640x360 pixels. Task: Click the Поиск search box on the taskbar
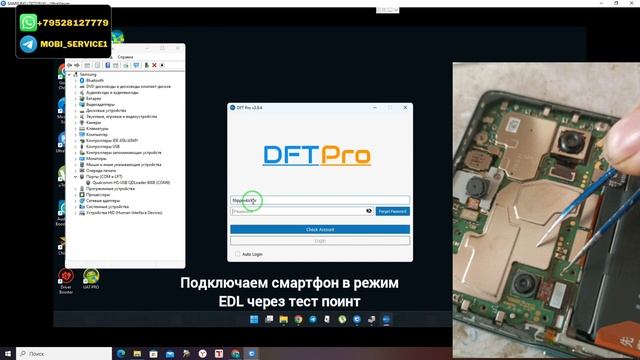pyautogui.click(x=64, y=353)
